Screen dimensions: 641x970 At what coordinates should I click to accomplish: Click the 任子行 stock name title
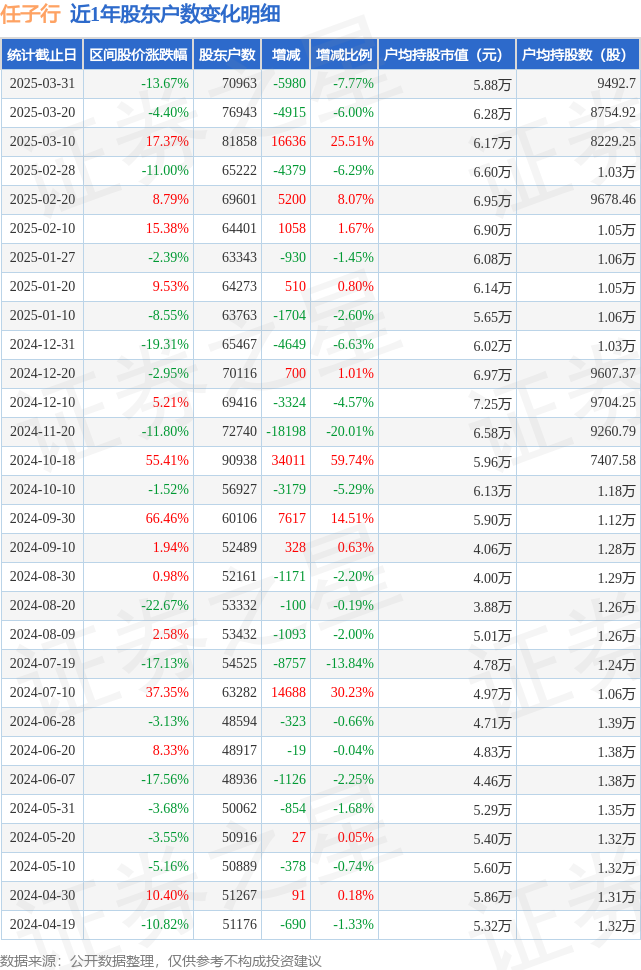click(30, 14)
